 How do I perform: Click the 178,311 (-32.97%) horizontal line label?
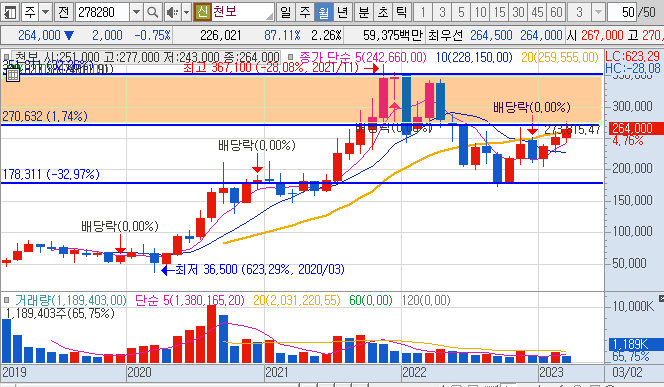click(x=51, y=174)
